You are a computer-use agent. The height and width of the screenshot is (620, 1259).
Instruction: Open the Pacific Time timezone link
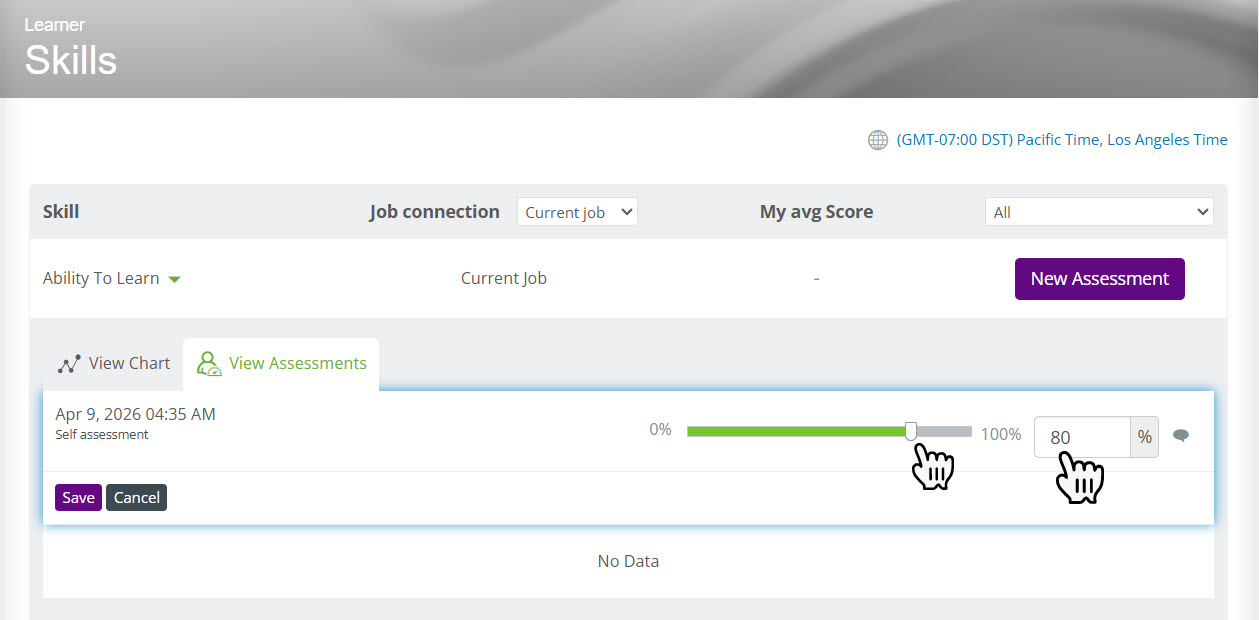(1061, 140)
